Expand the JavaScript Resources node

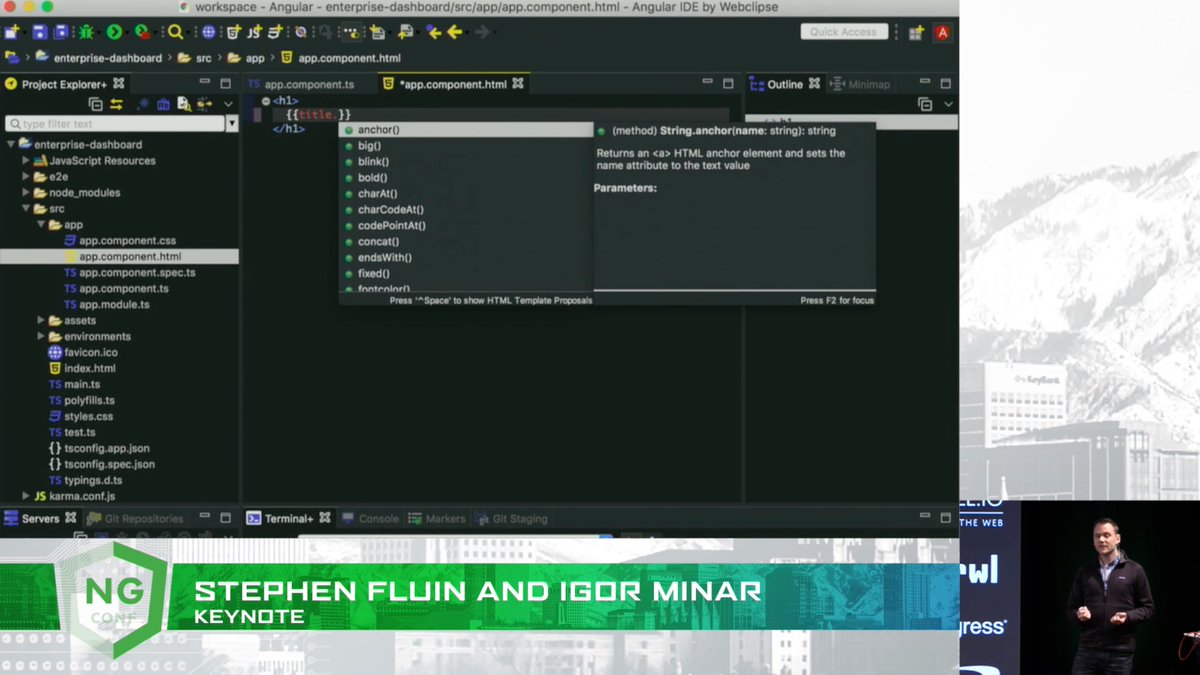(26, 161)
